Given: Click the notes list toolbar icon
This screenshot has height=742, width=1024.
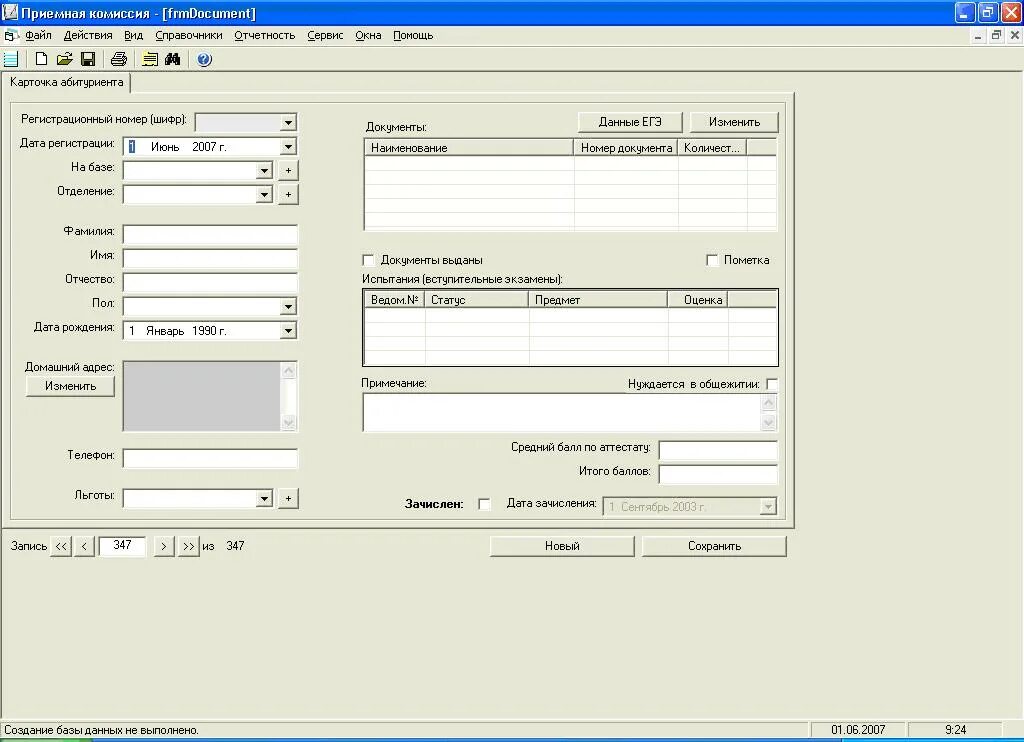Looking at the screenshot, I should pyautogui.click(x=150, y=59).
